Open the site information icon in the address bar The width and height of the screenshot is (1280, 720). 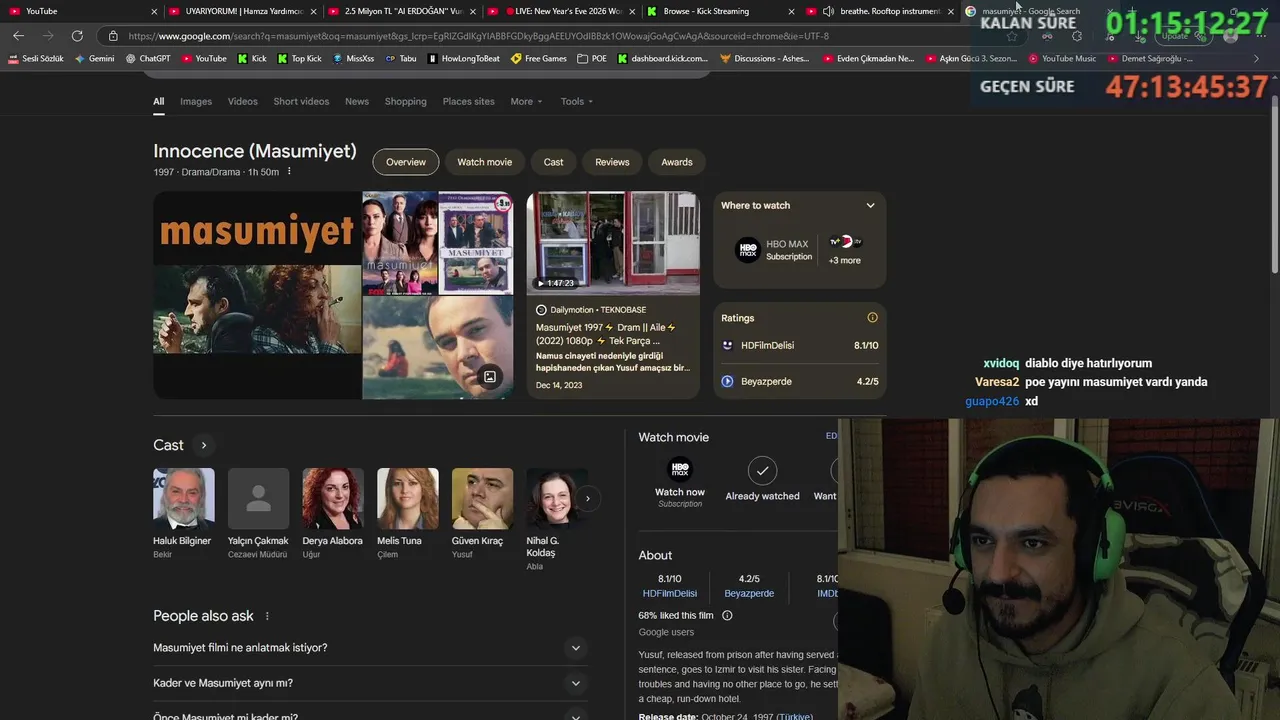[x=113, y=36]
